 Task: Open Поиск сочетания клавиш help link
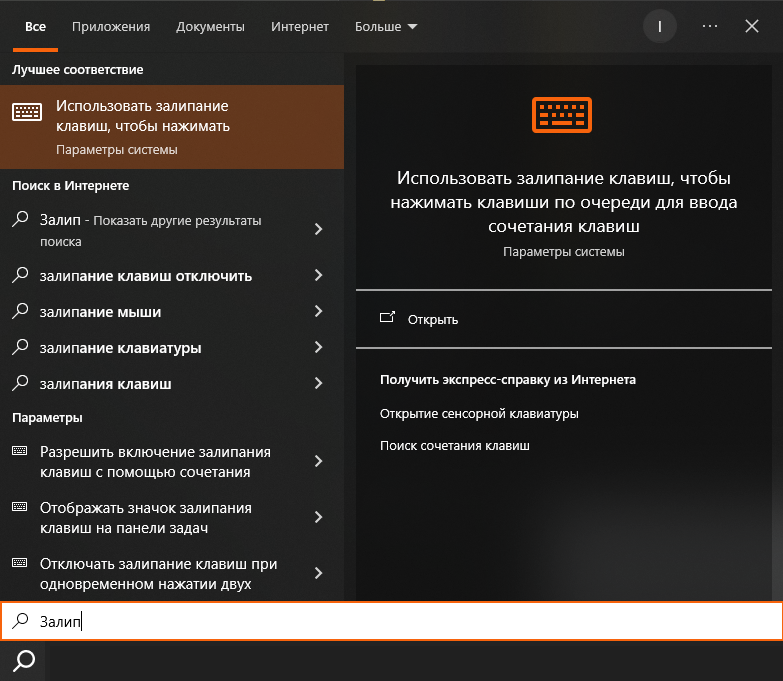pyautogui.click(x=454, y=445)
